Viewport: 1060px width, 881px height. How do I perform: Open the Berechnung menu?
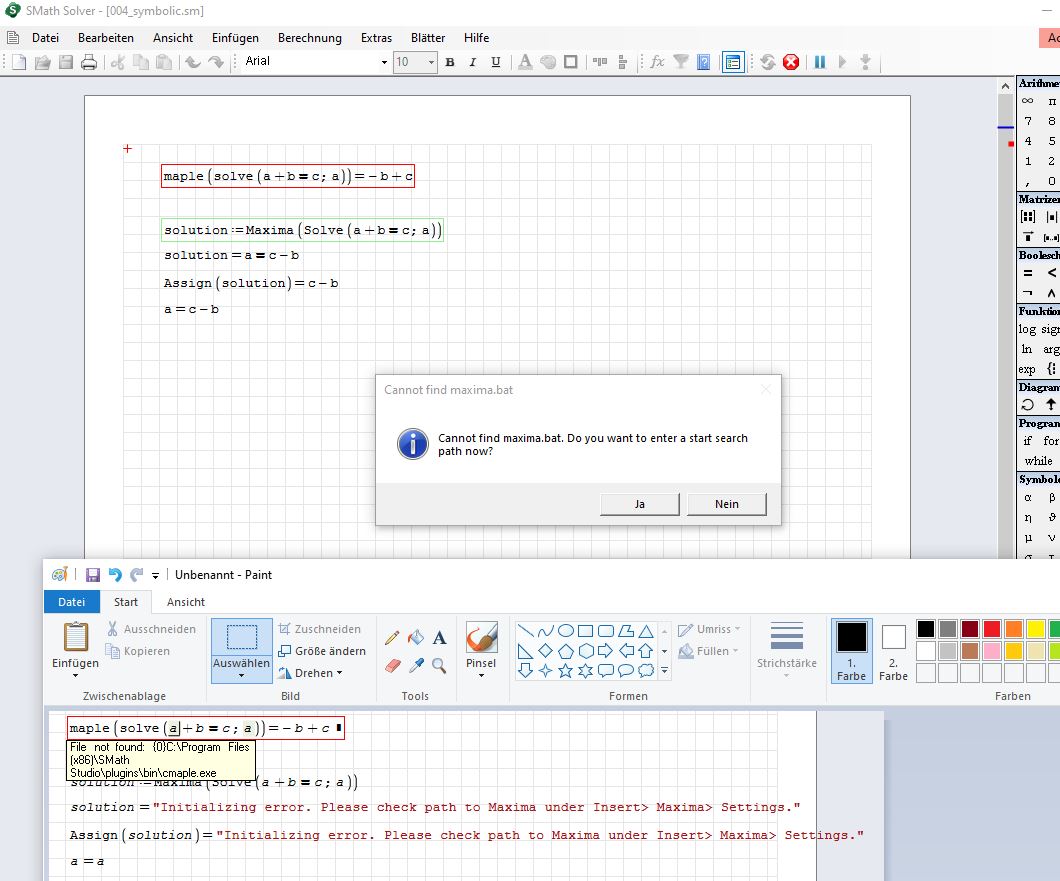(x=309, y=38)
